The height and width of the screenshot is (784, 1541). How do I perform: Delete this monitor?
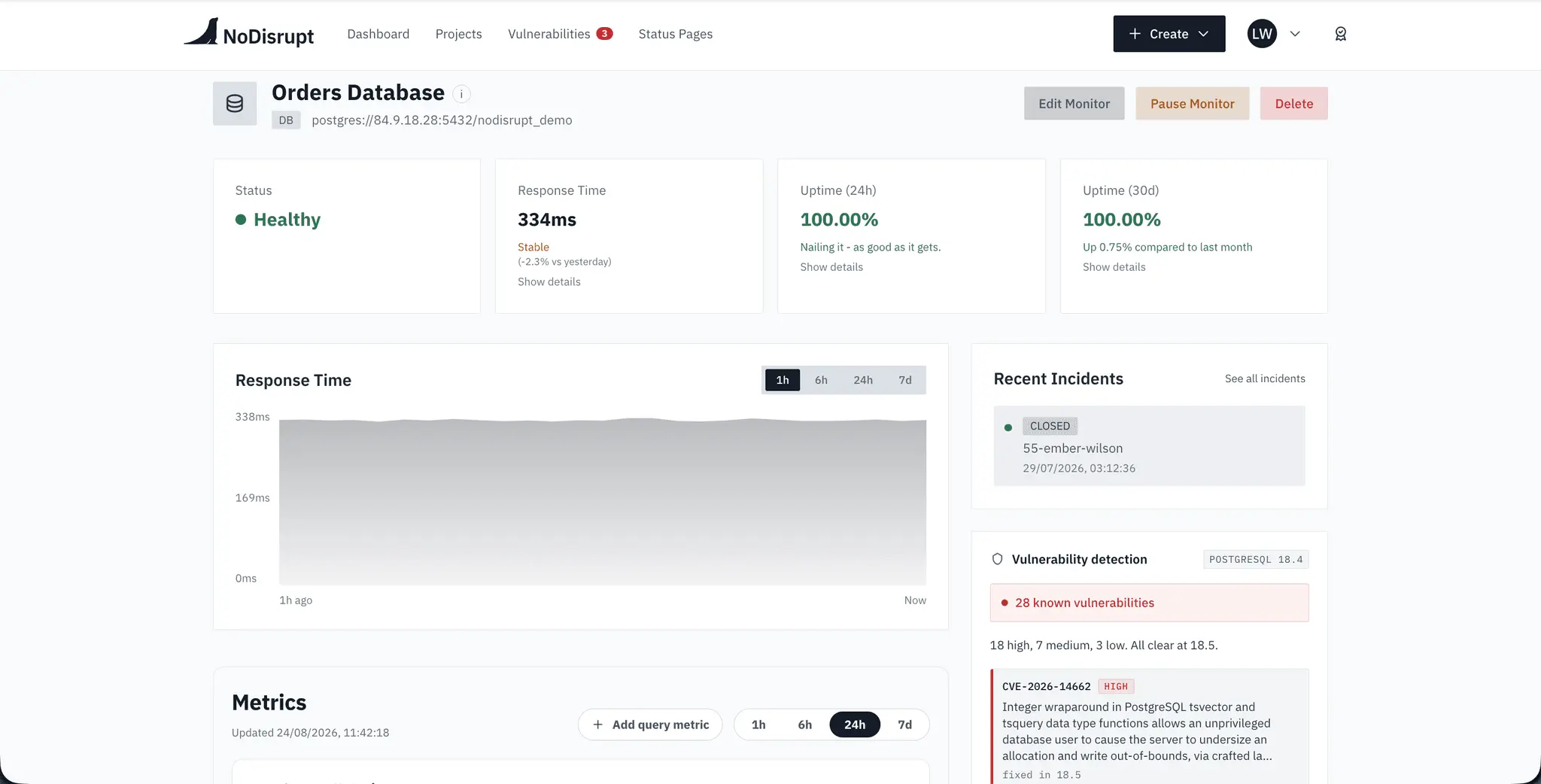click(1293, 104)
